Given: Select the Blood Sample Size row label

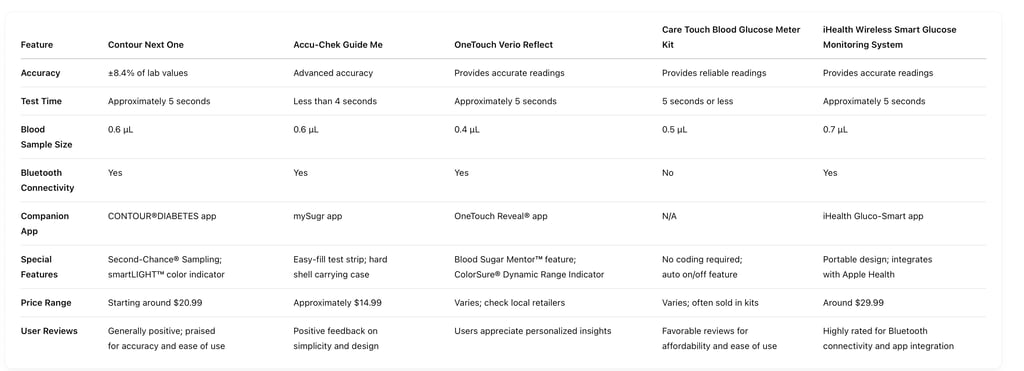Looking at the screenshot, I should coord(46,137).
